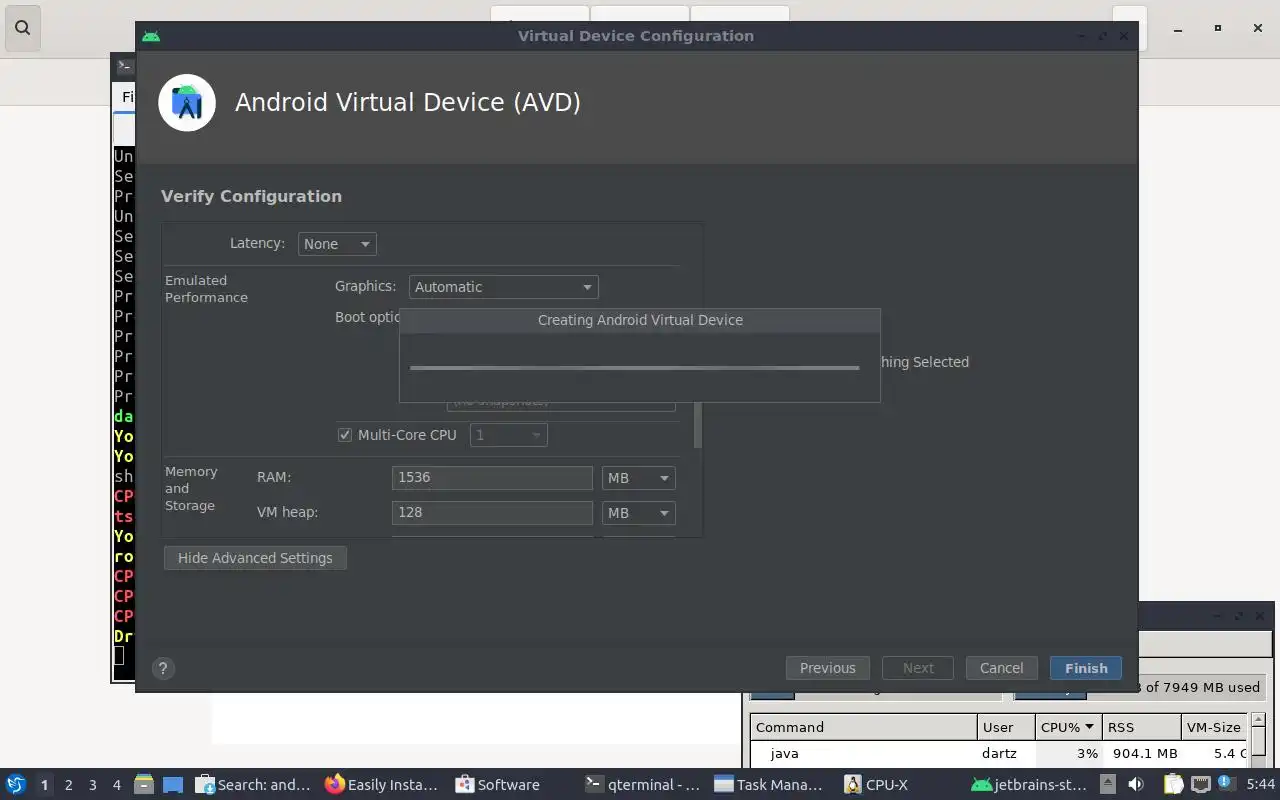The width and height of the screenshot is (1280, 800).
Task: Click the User column header in Task Manager
Action: click(1006, 727)
